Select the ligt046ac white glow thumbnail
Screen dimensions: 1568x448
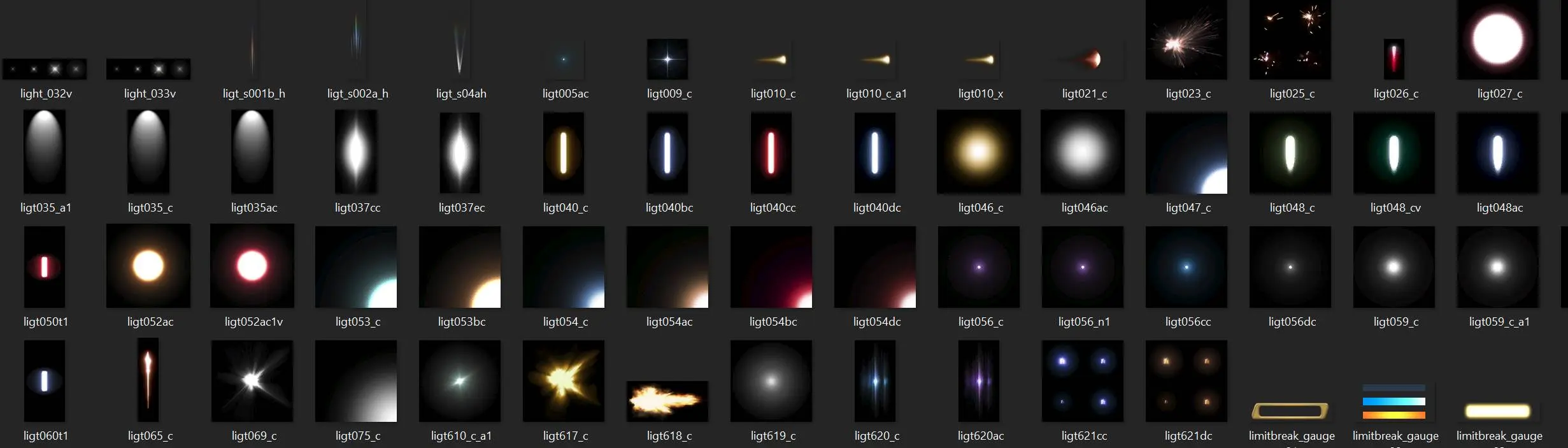(x=1083, y=152)
